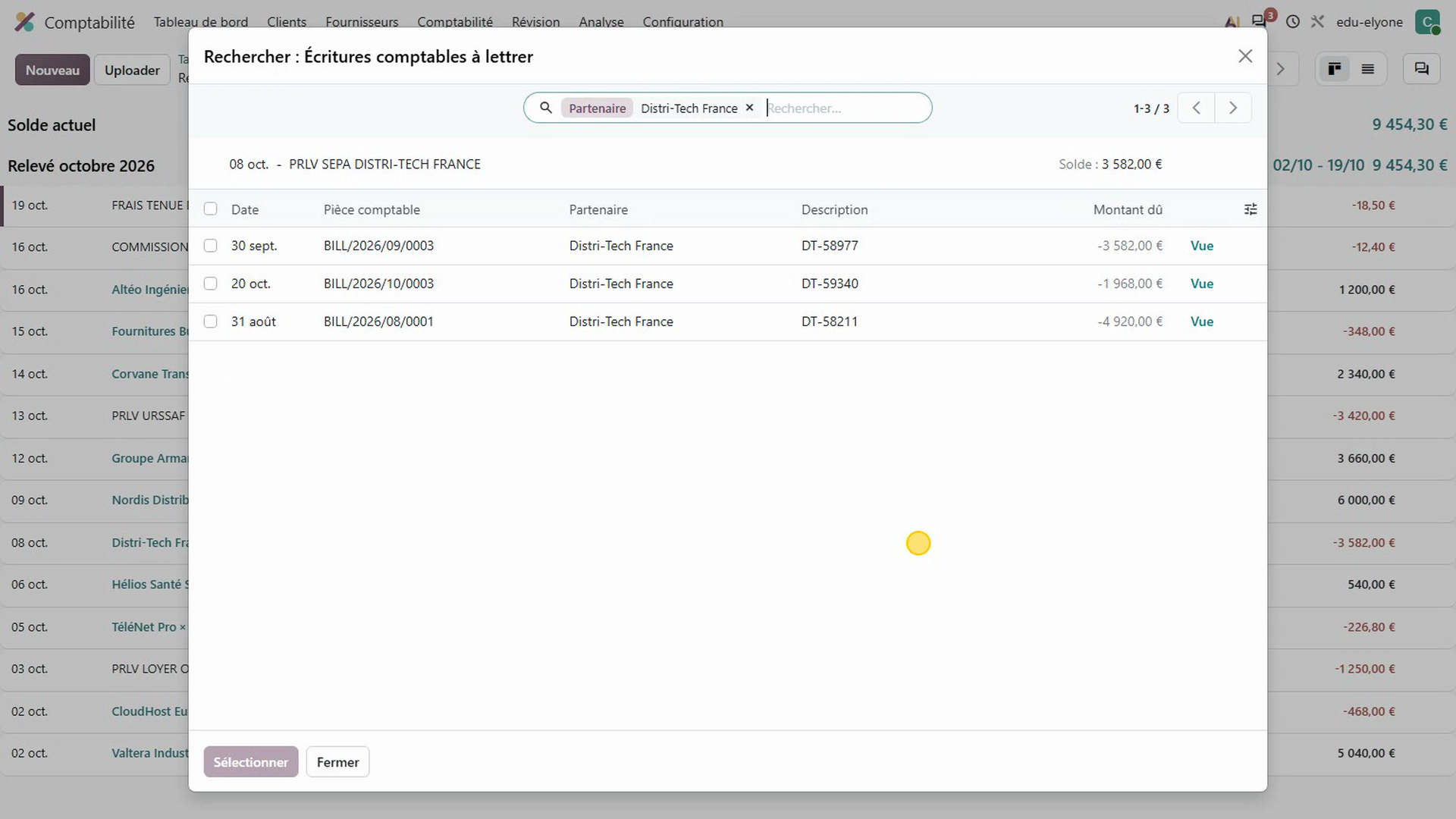Check the box for BILL/2026/08/0001
1456x819 pixels.
(x=210, y=322)
